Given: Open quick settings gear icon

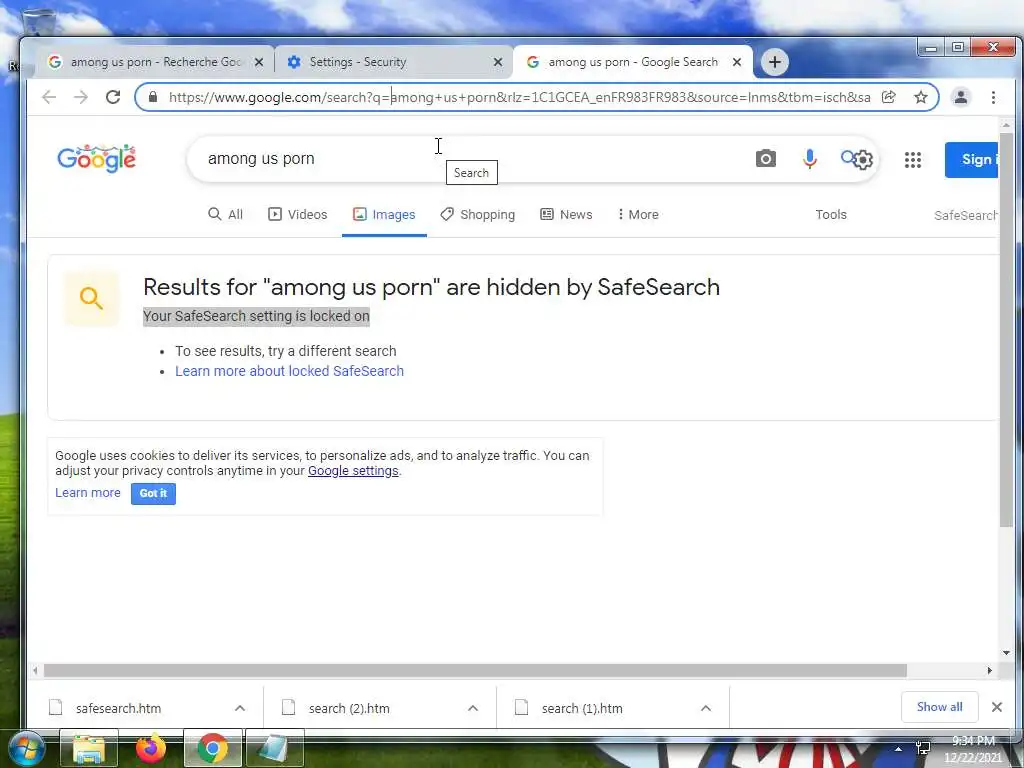Looking at the screenshot, I should 863,160.
